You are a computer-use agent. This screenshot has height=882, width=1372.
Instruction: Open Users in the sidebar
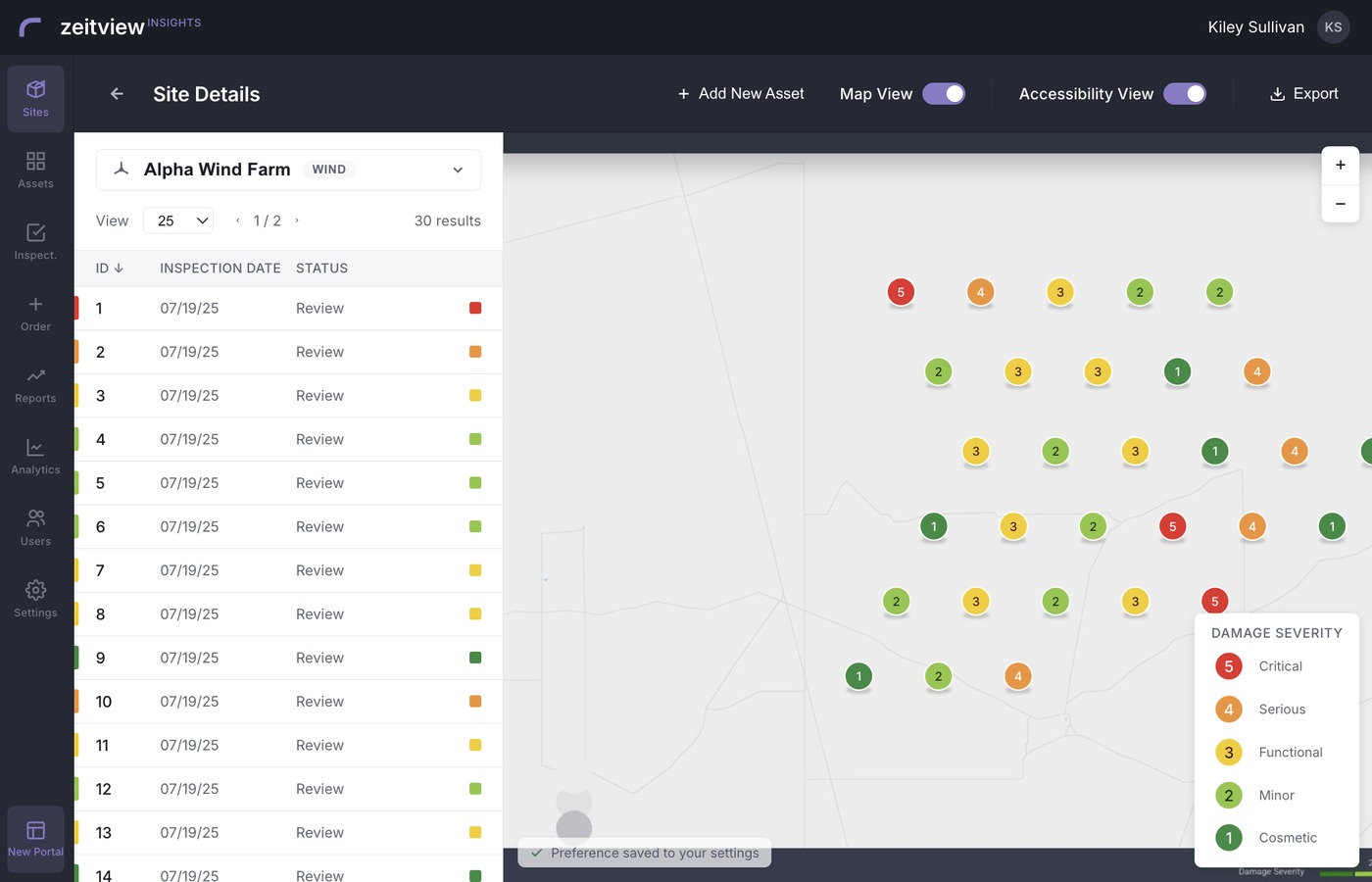tap(35, 528)
